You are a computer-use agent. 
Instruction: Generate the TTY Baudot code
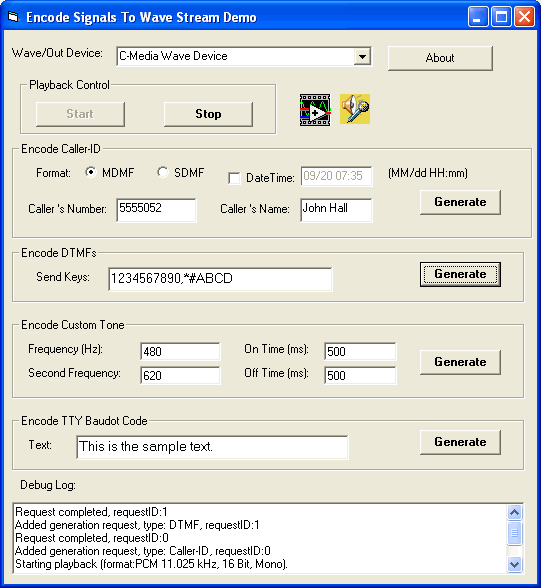pos(460,442)
